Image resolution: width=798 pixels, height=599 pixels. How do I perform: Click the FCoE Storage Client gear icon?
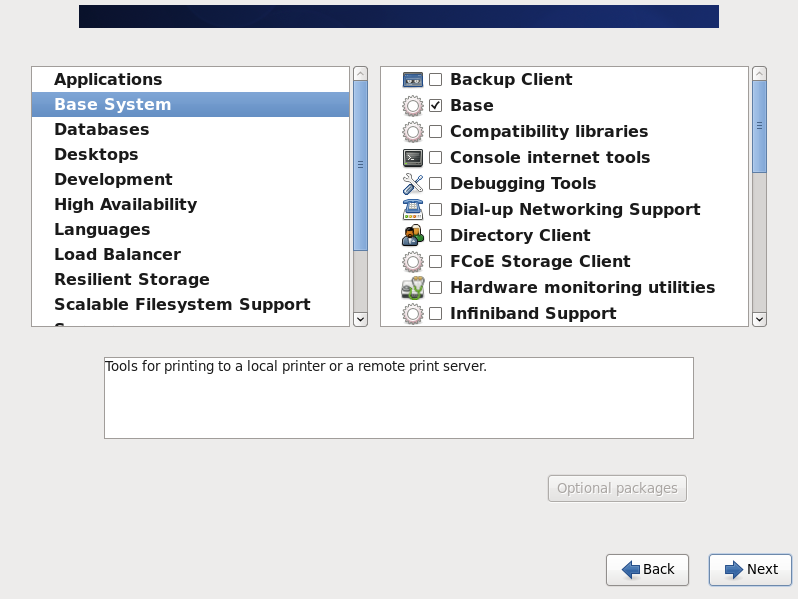click(413, 262)
